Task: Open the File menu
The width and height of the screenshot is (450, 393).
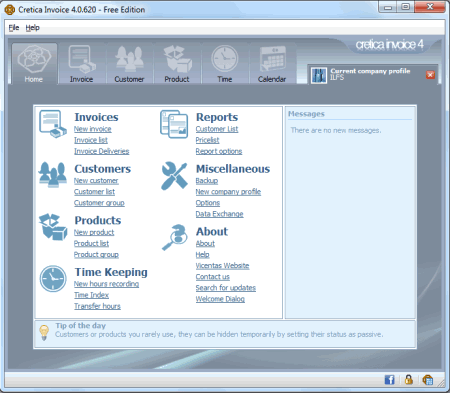Action: [x=14, y=28]
